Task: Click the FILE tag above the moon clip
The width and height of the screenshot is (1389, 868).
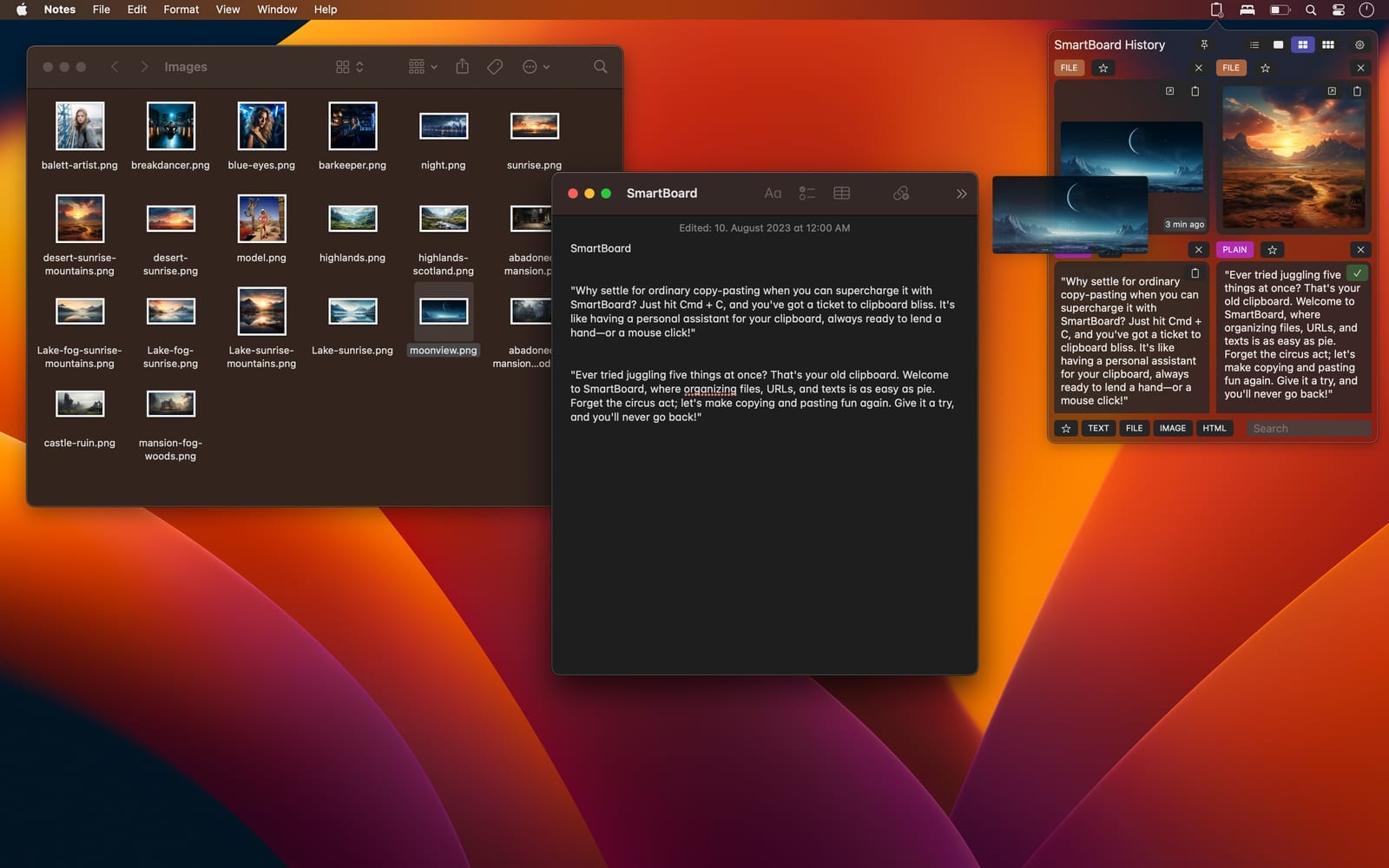Action: pyautogui.click(x=1069, y=68)
